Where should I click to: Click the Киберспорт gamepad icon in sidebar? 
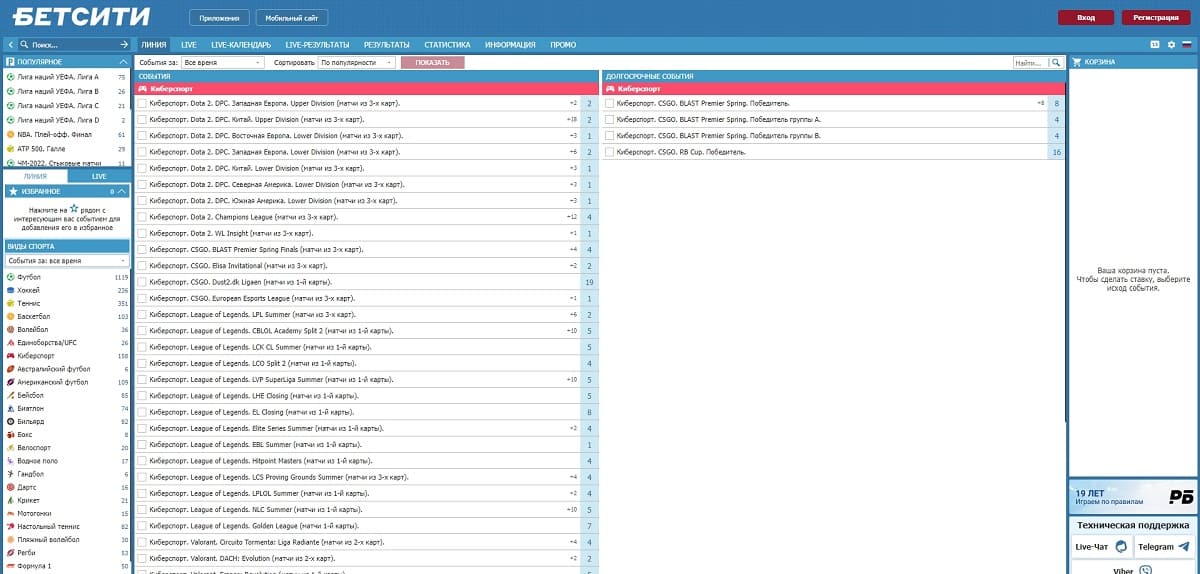click(x=11, y=355)
